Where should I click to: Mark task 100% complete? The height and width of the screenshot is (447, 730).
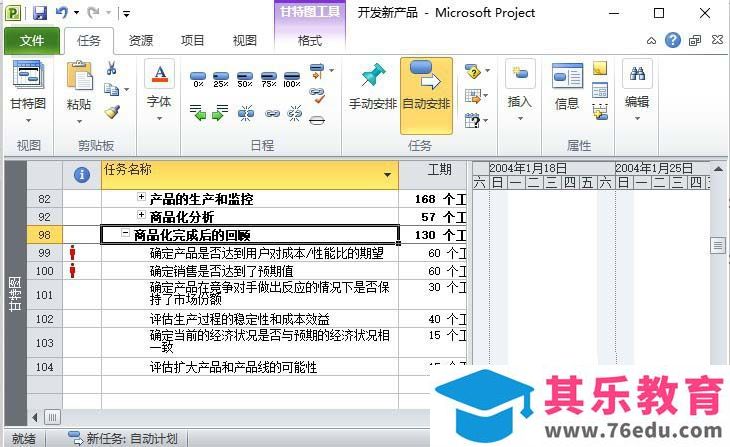click(x=292, y=80)
